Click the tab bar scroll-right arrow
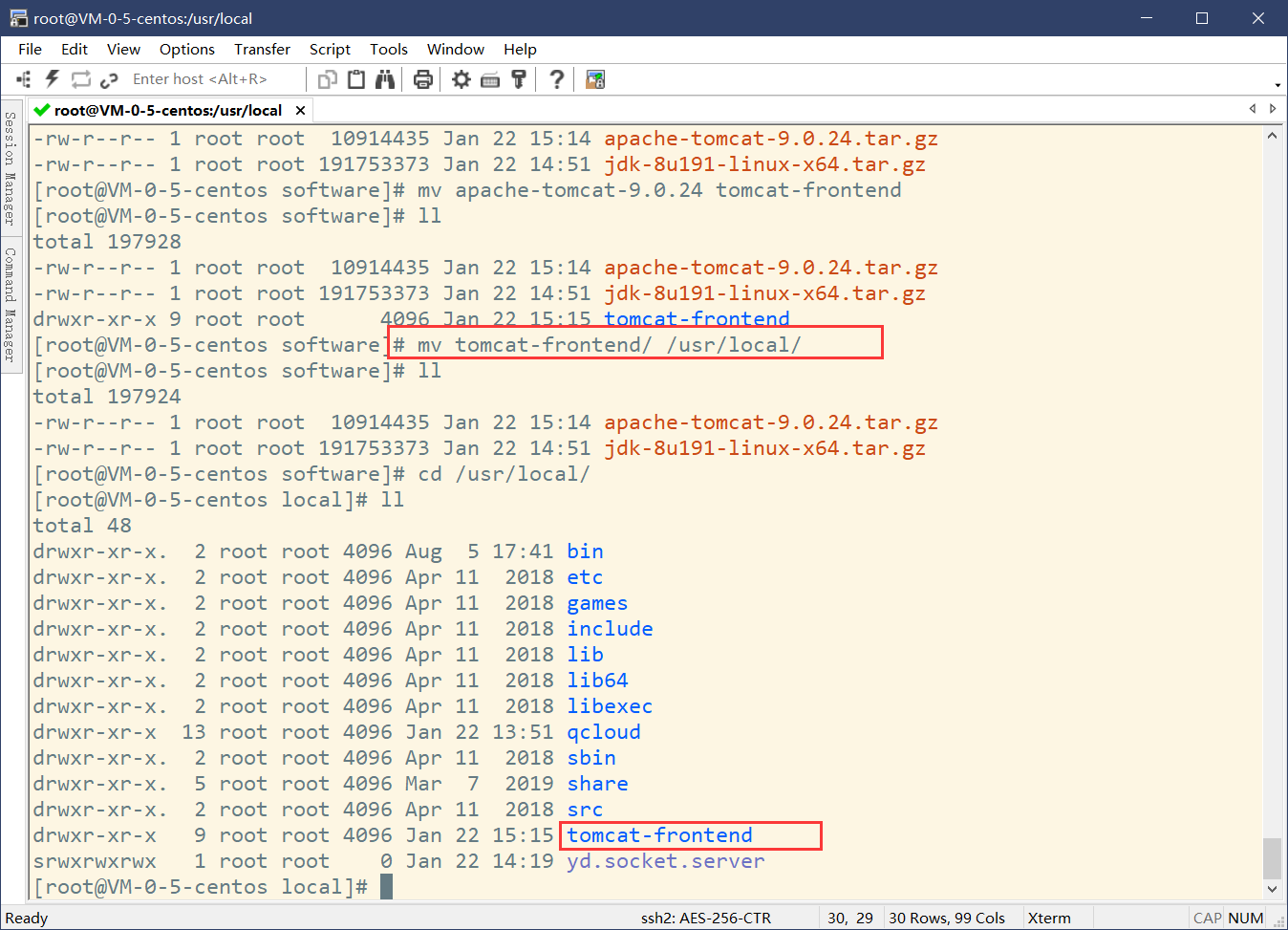This screenshot has width=1288, height=930. [1273, 109]
